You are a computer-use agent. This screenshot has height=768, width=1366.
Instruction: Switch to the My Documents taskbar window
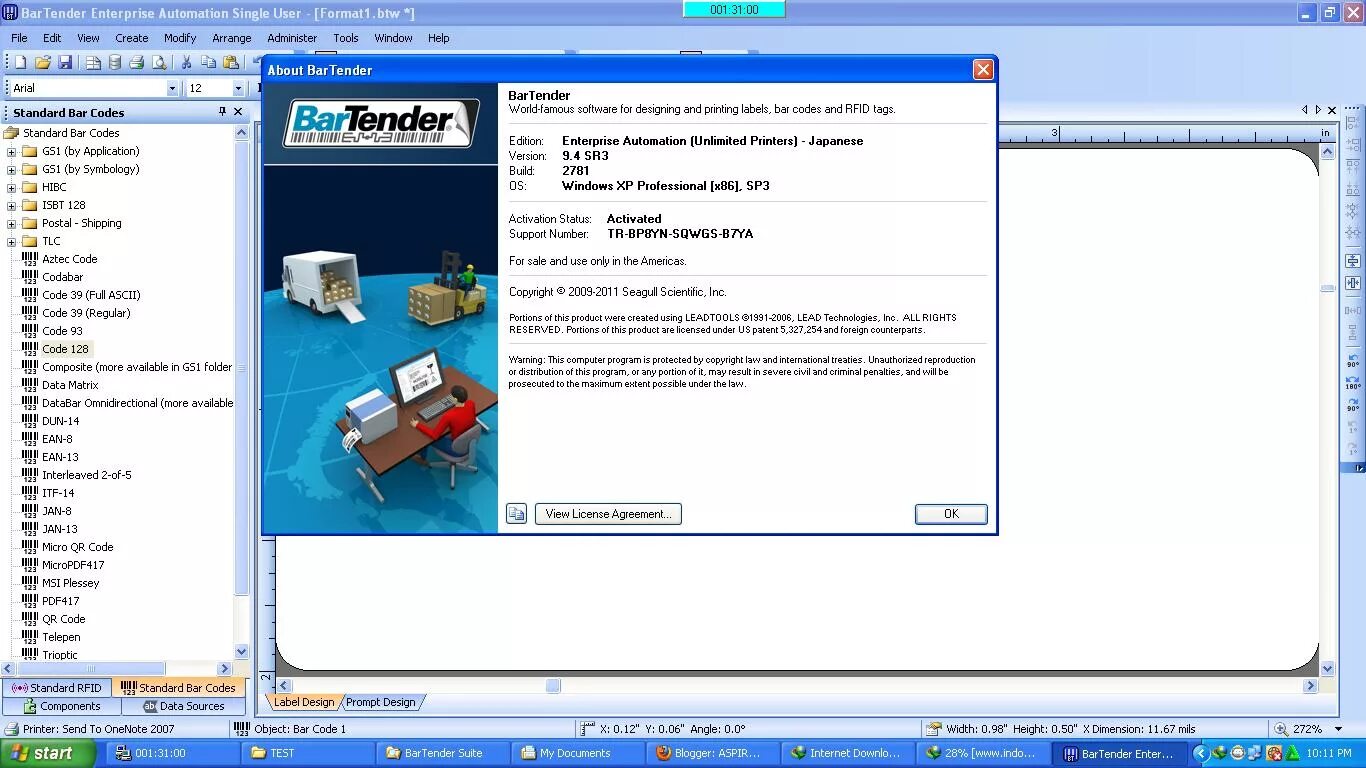(x=575, y=753)
